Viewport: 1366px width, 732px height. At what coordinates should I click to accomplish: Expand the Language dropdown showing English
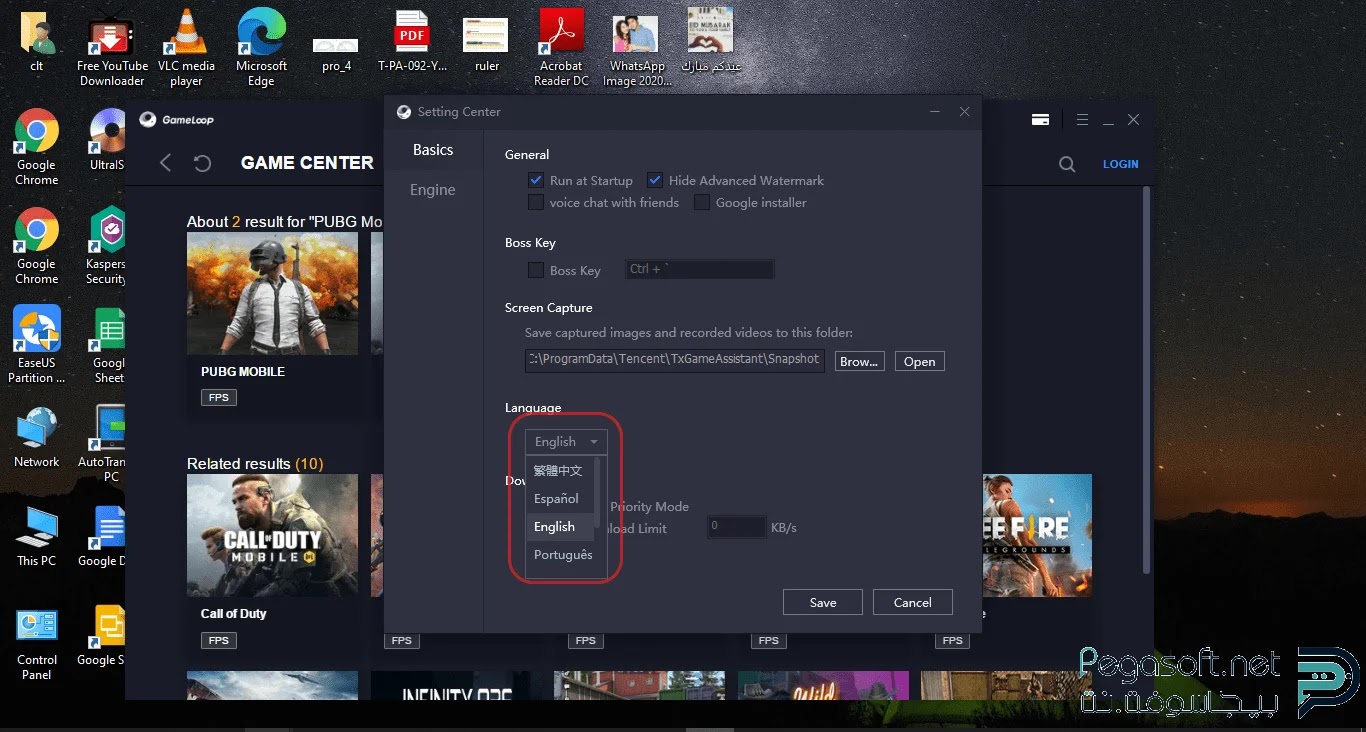click(566, 441)
